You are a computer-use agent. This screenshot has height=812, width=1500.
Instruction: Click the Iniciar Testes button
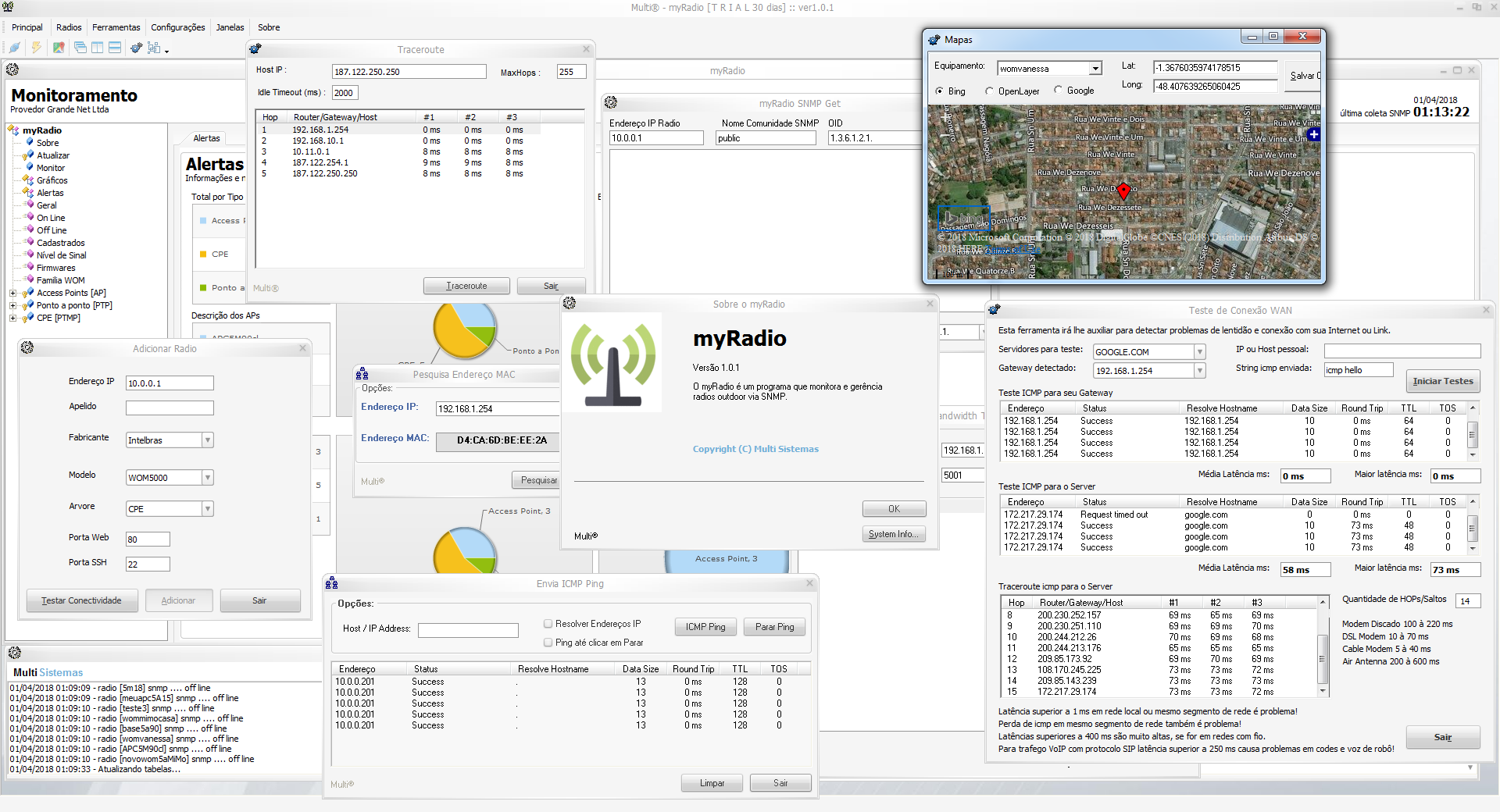(1442, 381)
